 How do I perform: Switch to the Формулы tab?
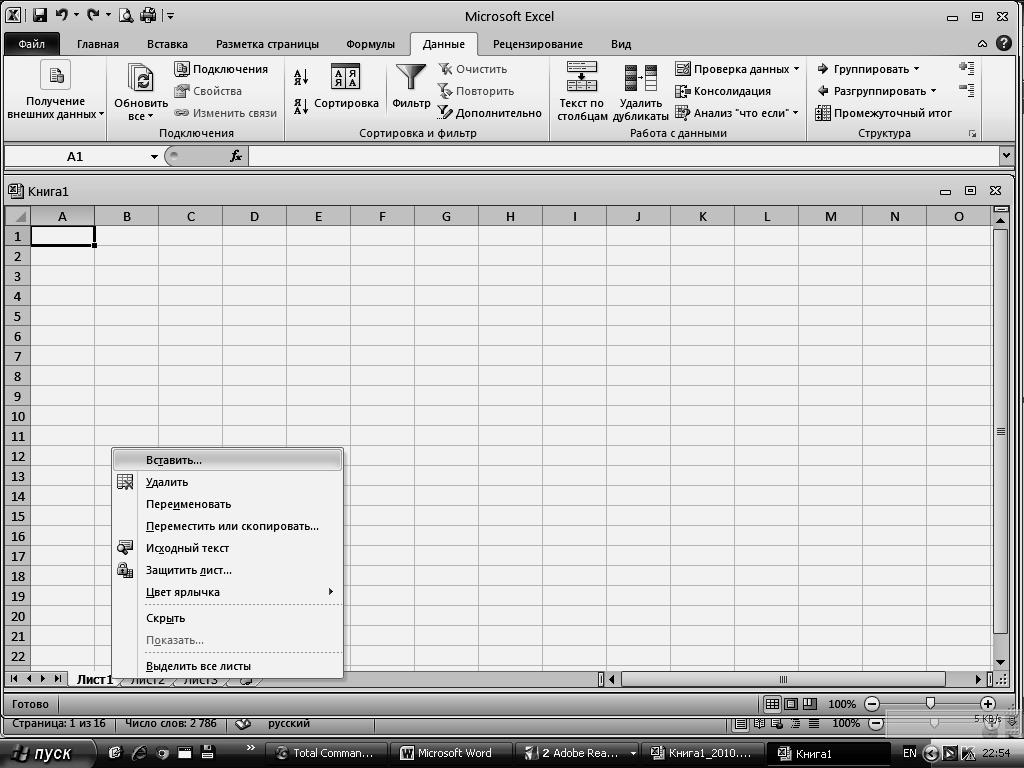[x=370, y=44]
